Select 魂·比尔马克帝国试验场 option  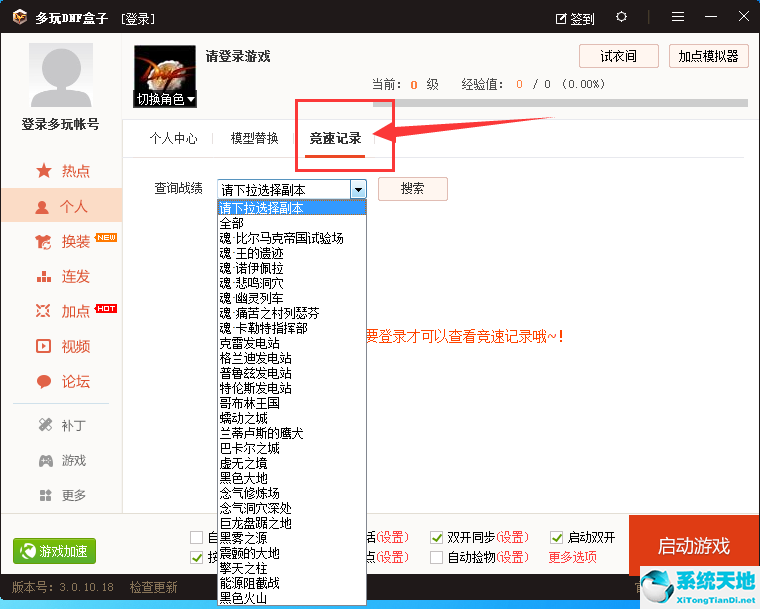point(292,238)
